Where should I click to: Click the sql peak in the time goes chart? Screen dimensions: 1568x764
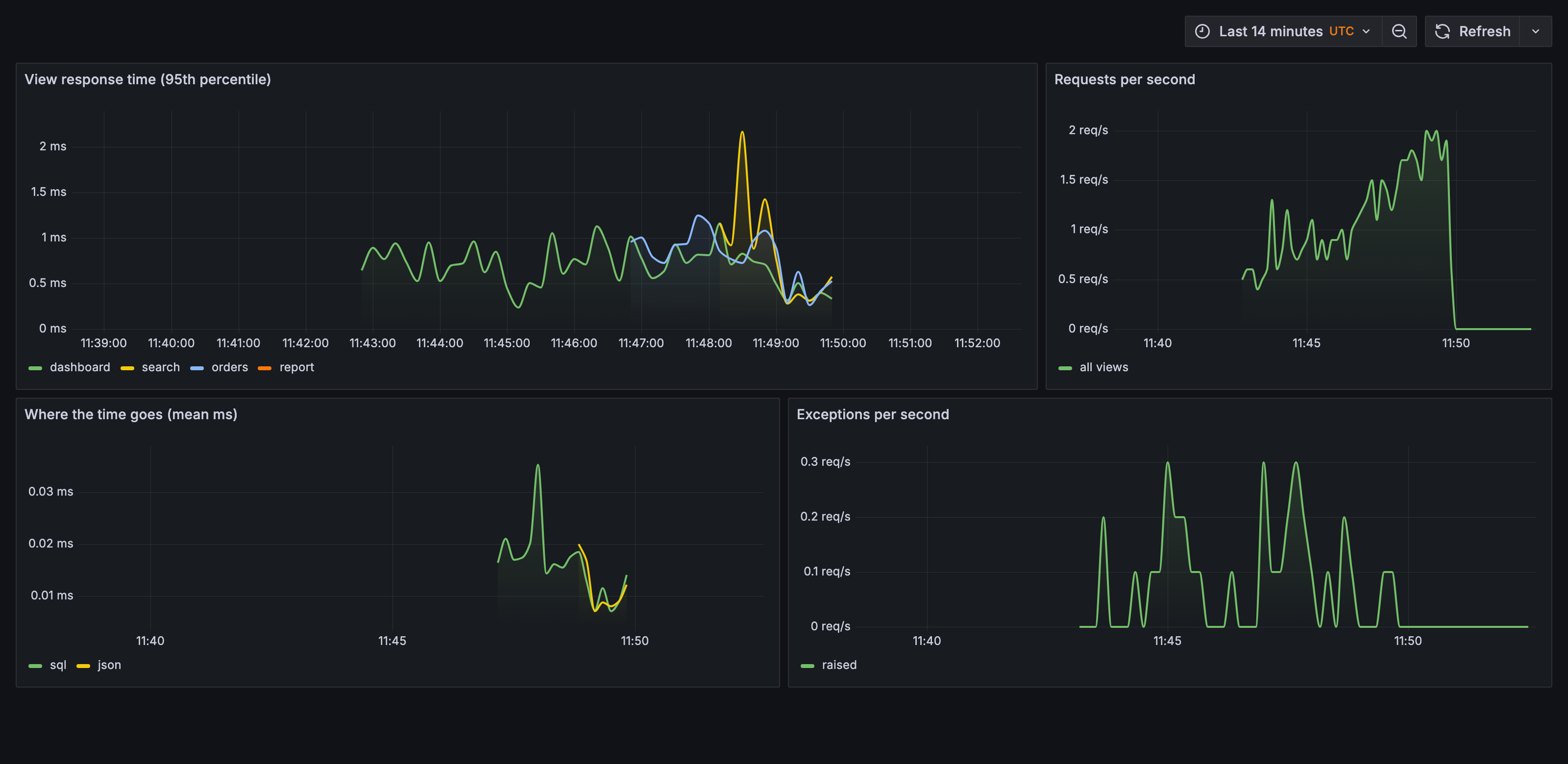coord(538,465)
